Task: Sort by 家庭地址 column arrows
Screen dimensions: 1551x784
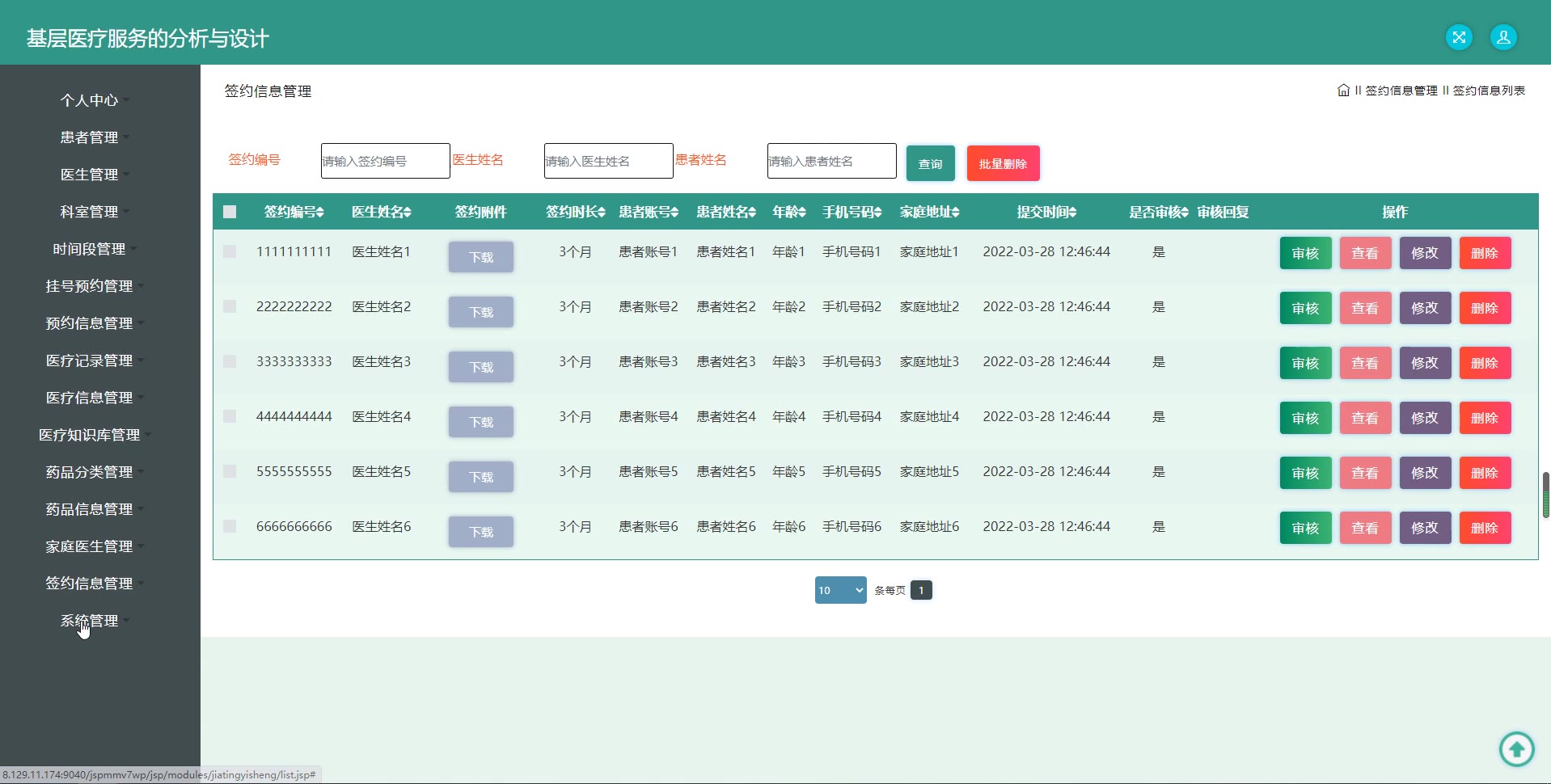Action: click(x=956, y=213)
